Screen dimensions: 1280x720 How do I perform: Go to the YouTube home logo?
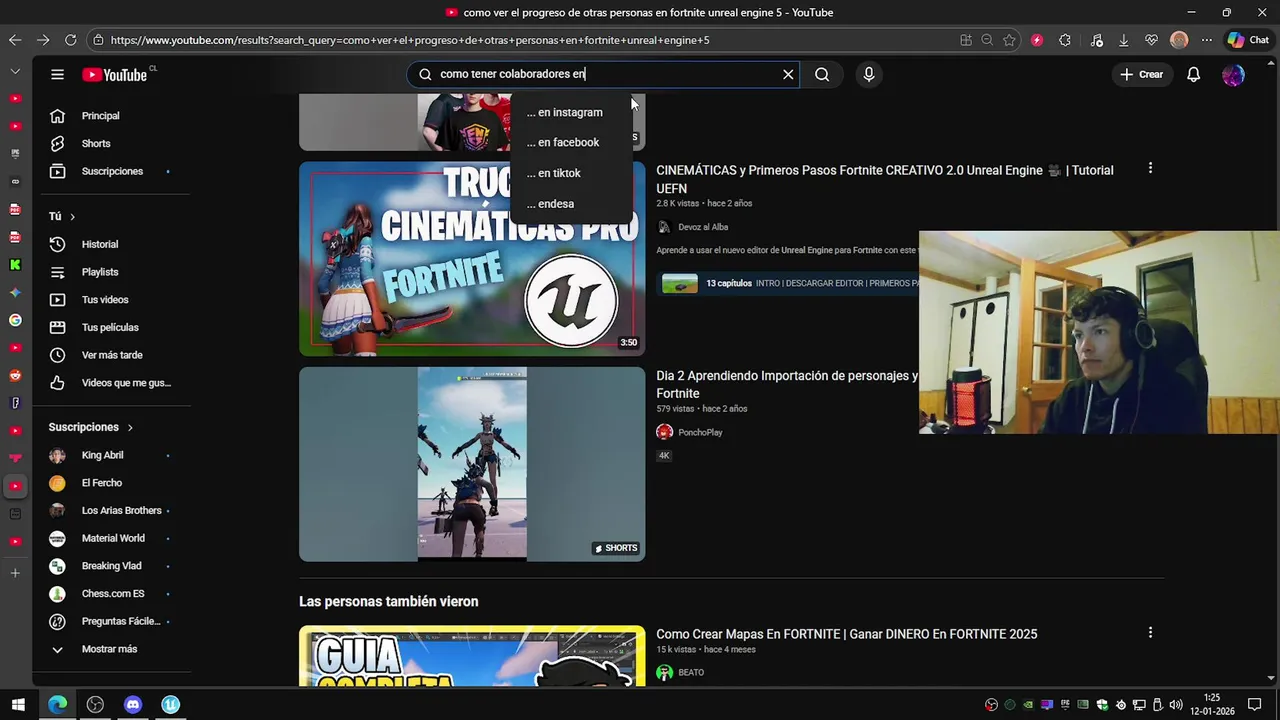pyautogui.click(x=115, y=74)
